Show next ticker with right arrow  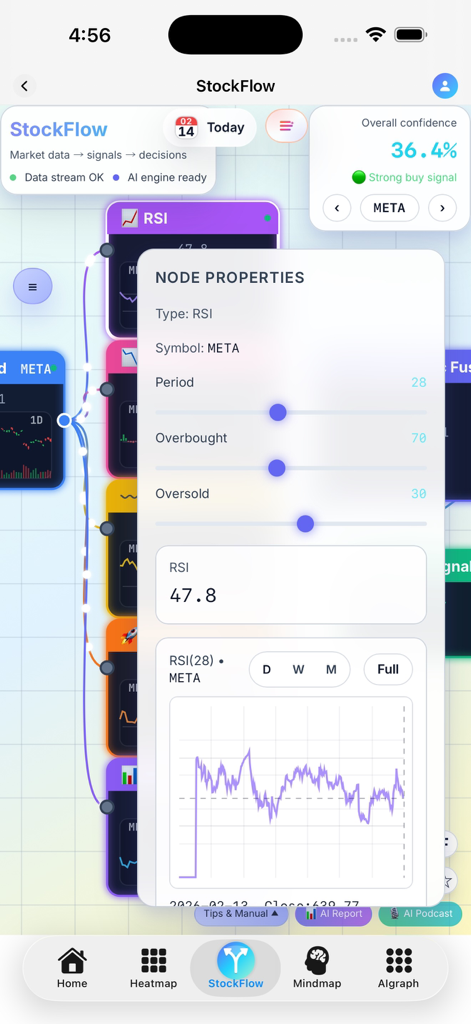click(442, 208)
